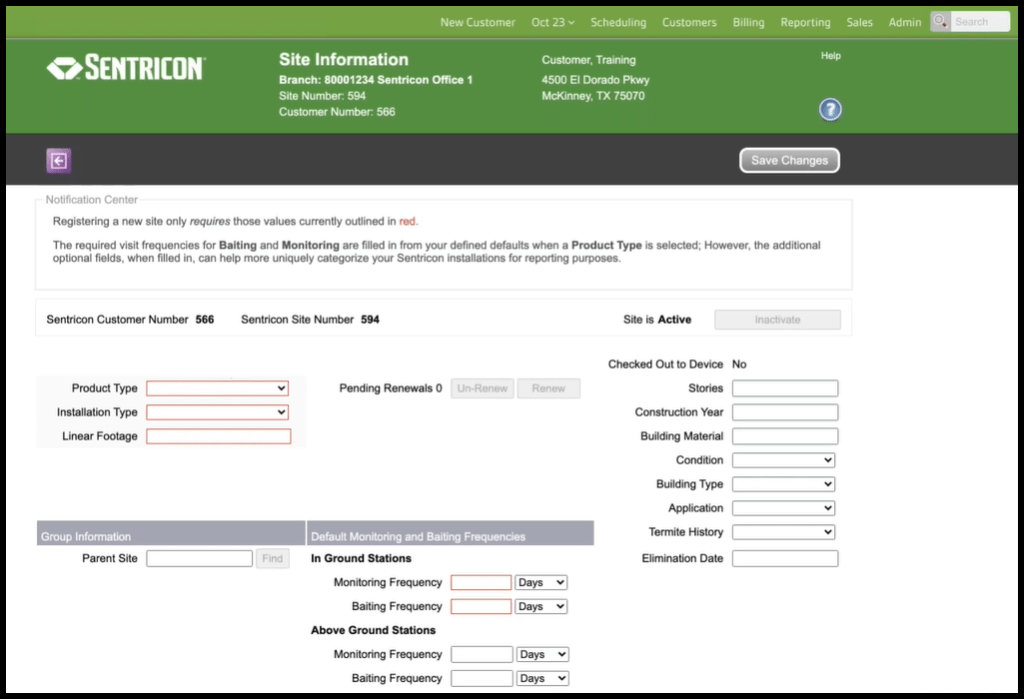Screen dimensions: 1024x699
Task: Click the Help link
Action: [x=830, y=56]
